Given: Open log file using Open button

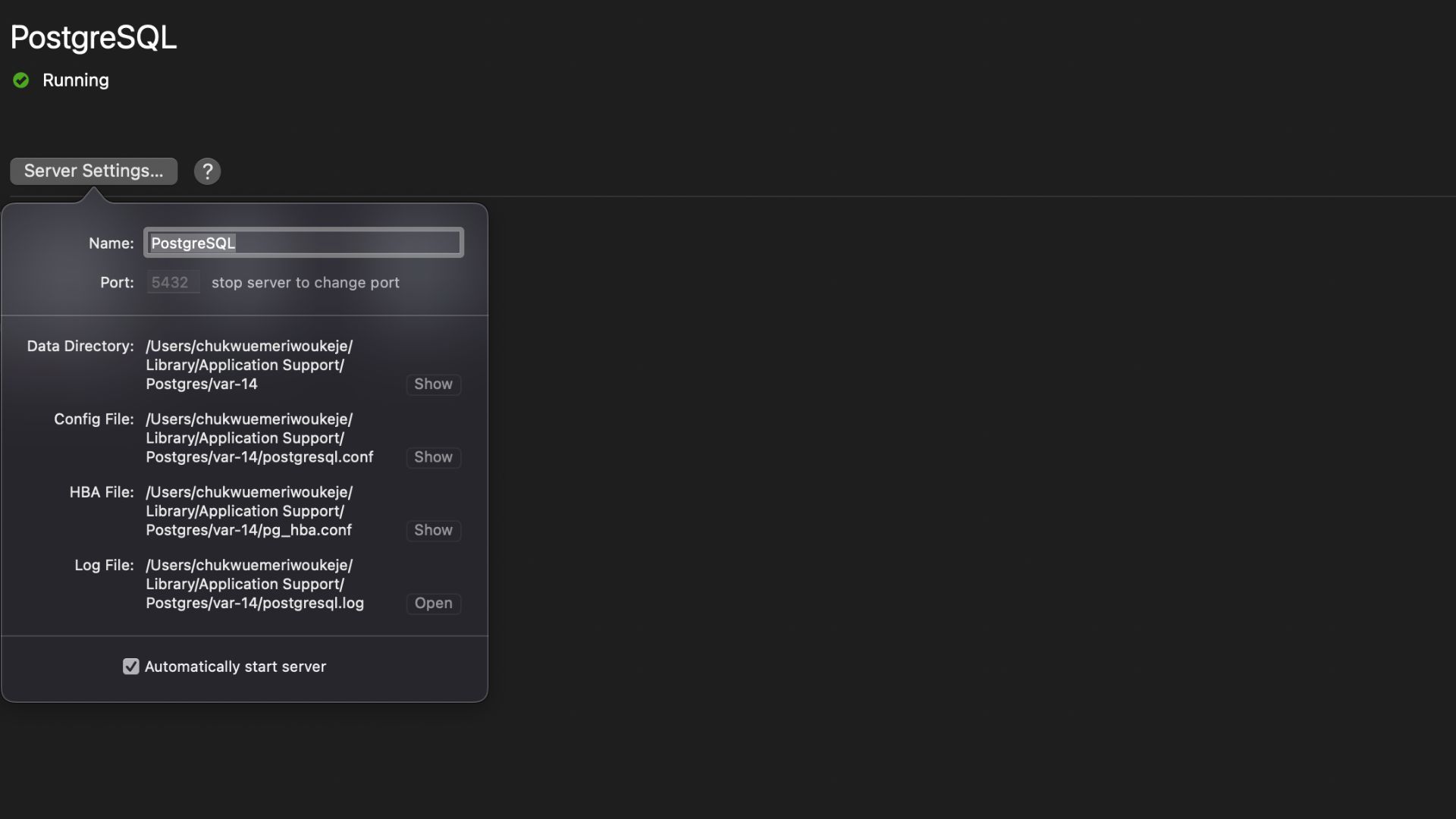Looking at the screenshot, I should pyautogui.click(x=433, y=602).
